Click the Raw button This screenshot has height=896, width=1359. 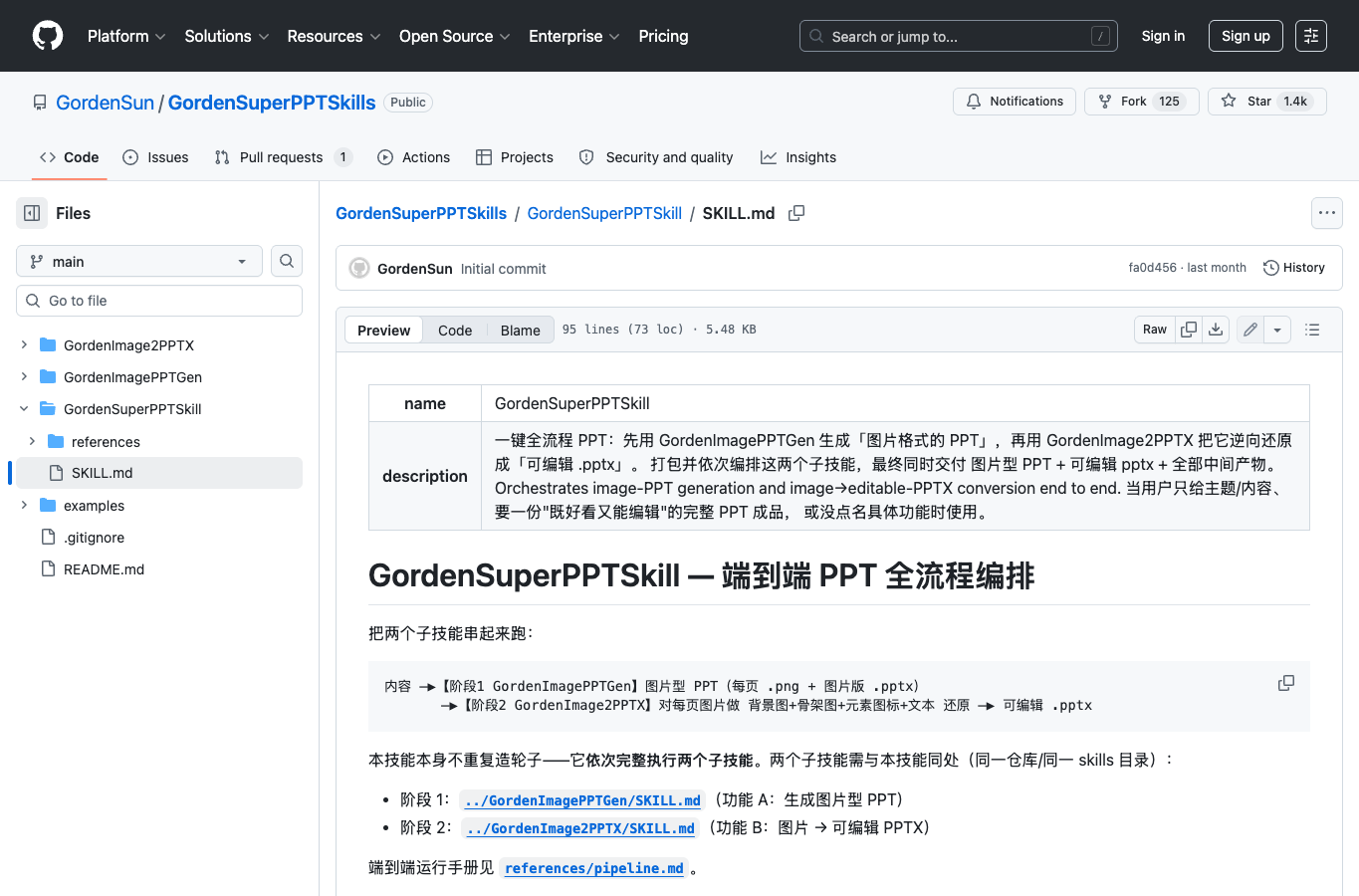click(1155, 330)
